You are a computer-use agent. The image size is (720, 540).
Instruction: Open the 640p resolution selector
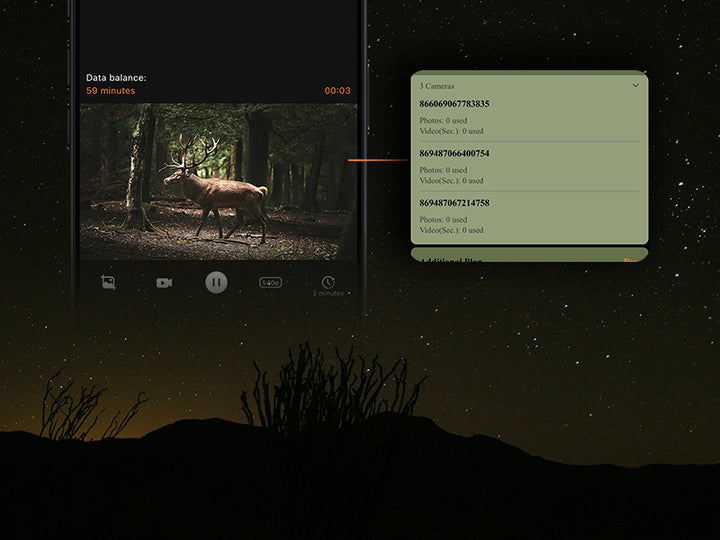(270, 282)
